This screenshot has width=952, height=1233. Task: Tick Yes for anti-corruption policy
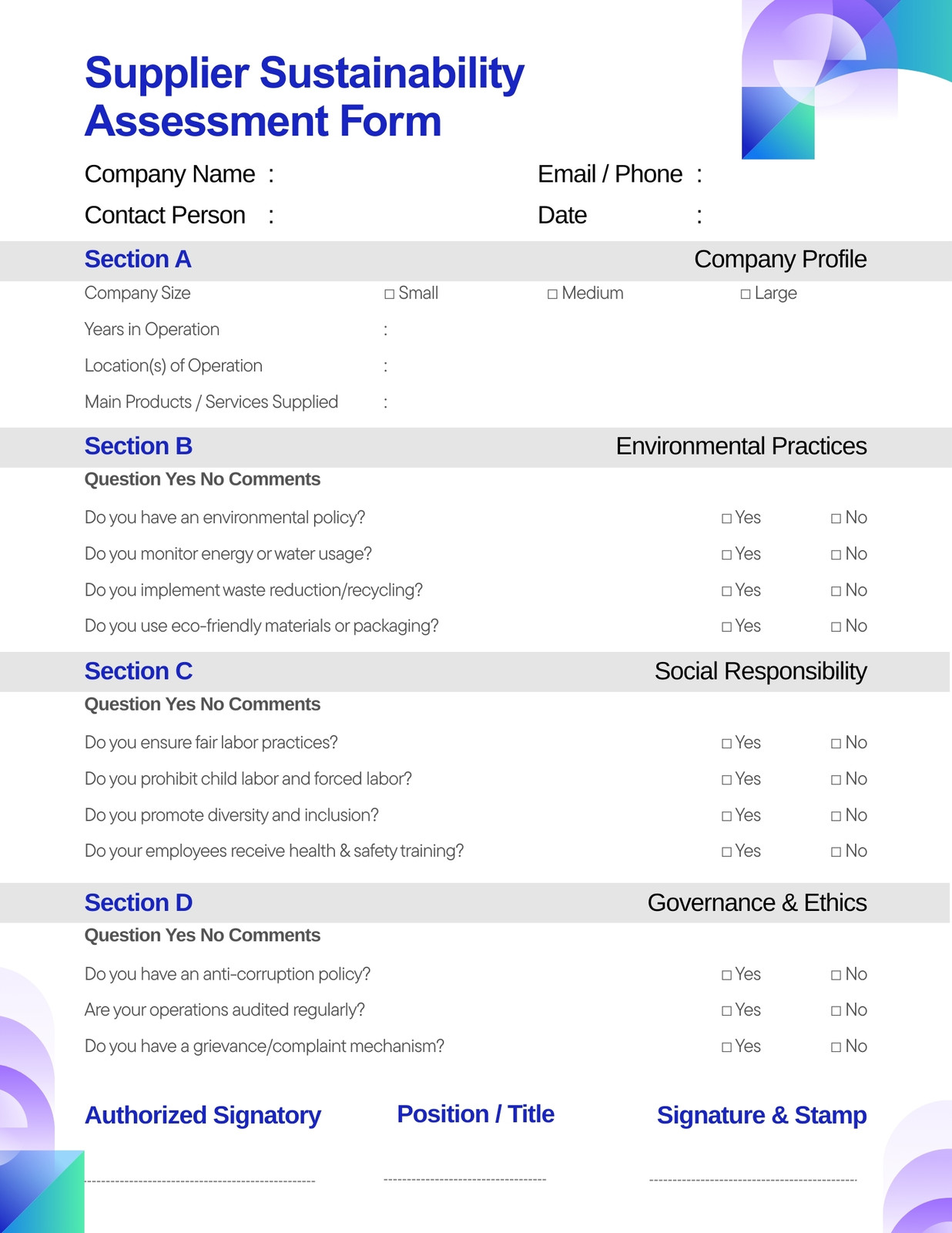pos(726,976)
